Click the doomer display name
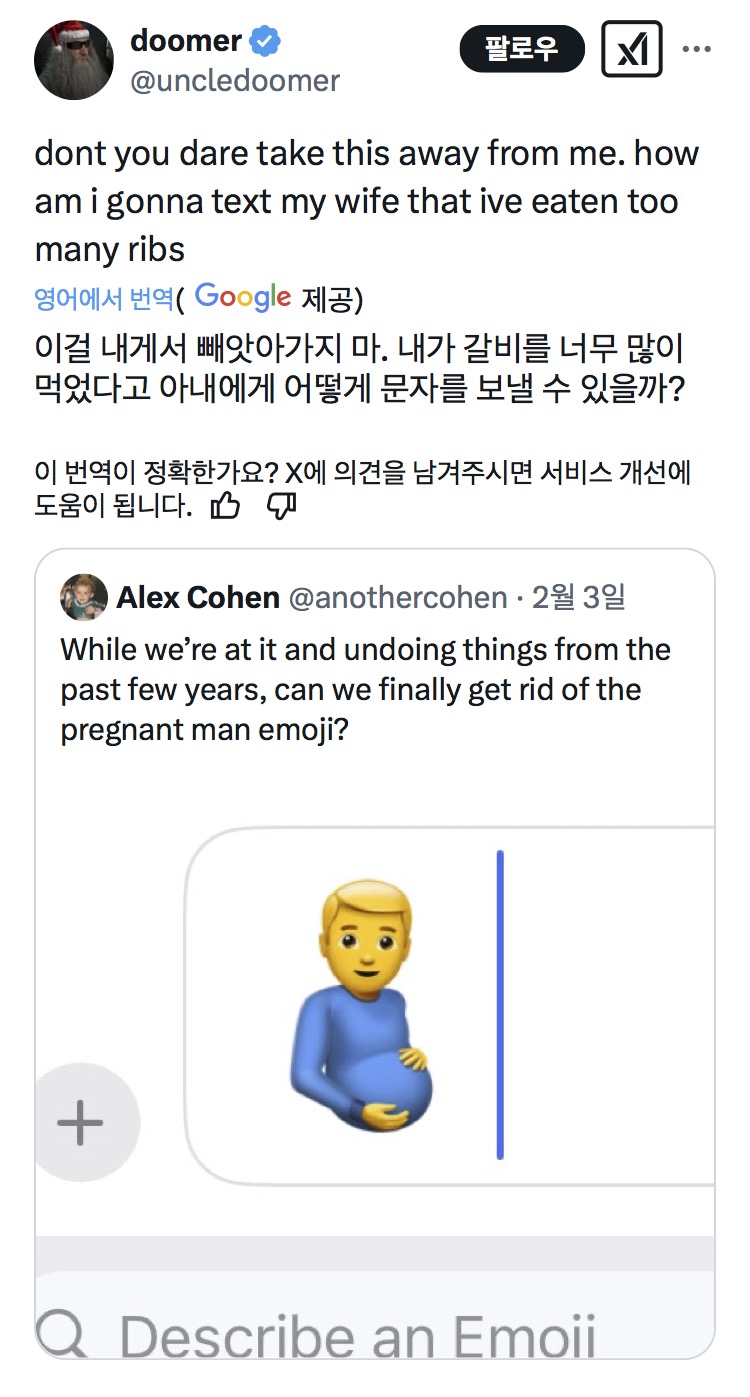Image resolution: width=750 pixels, height=1397 pixels. tap(185, 42)
